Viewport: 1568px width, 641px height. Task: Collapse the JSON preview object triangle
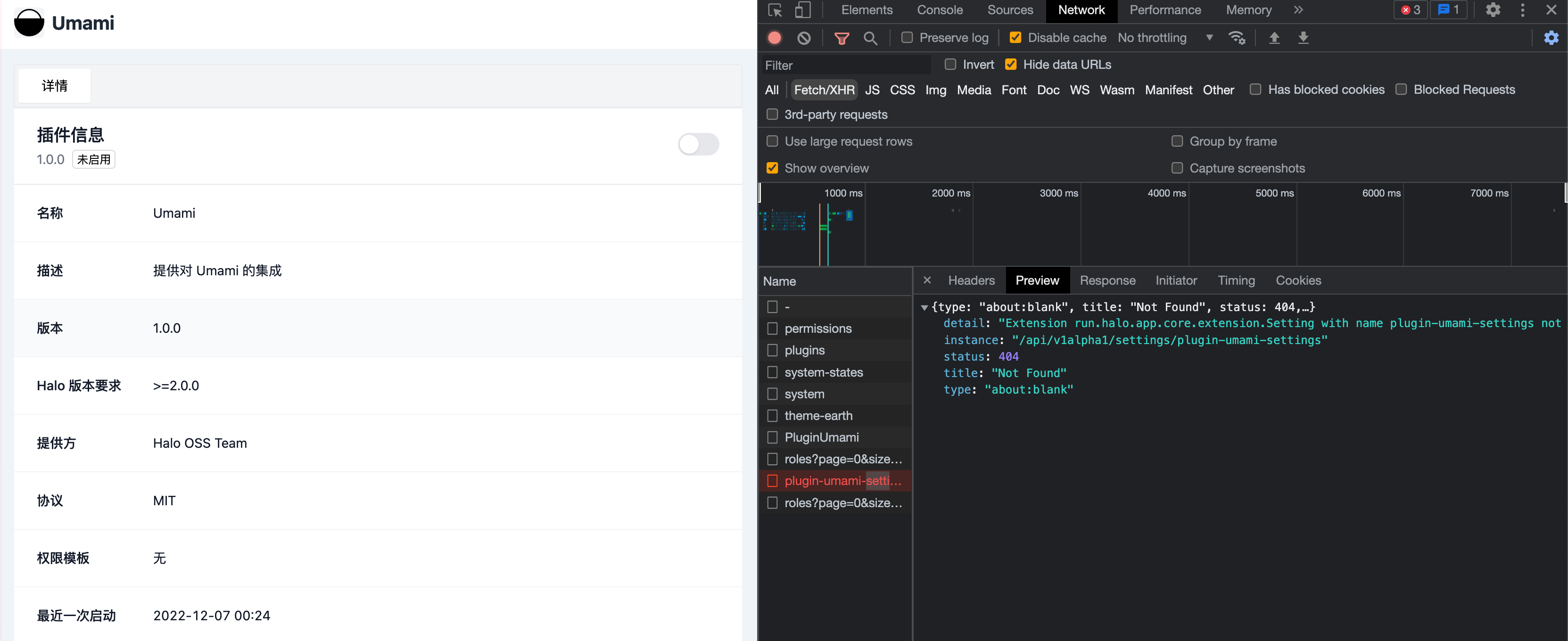[924, 307]
